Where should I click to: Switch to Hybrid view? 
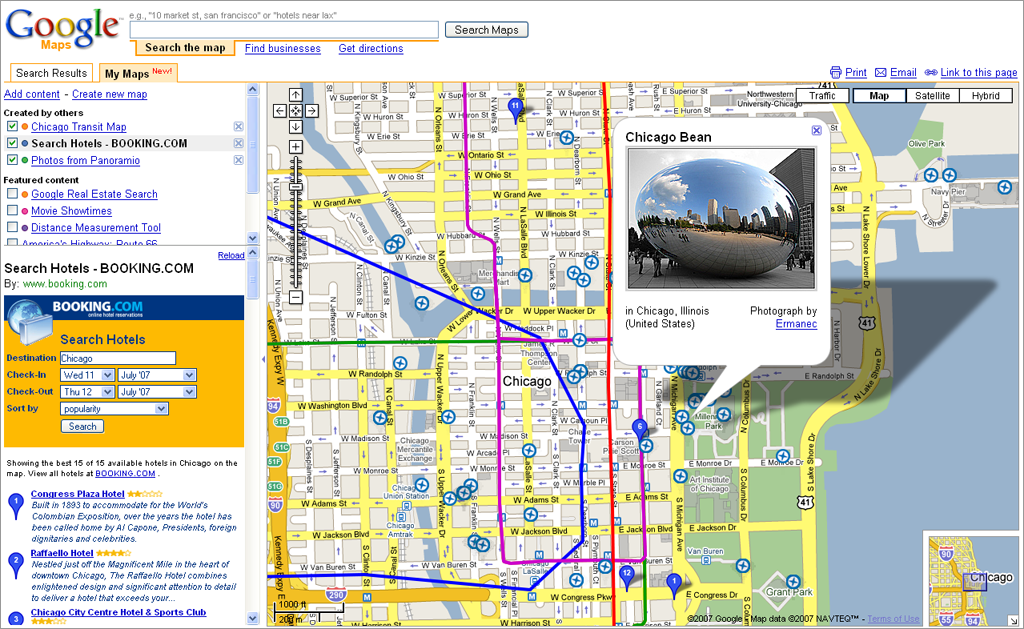985,95
